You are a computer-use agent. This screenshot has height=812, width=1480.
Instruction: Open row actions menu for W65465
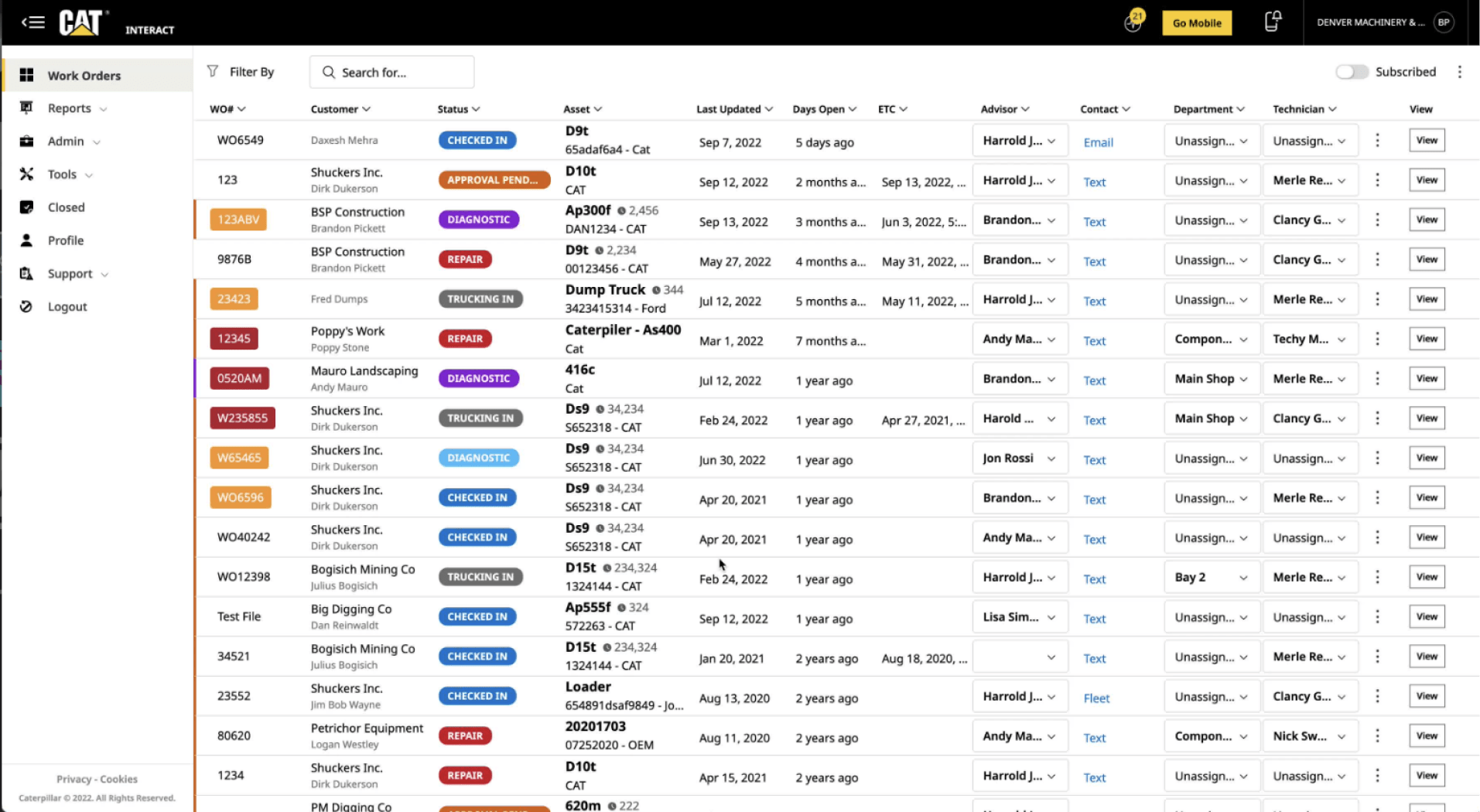coord(1377,458)
